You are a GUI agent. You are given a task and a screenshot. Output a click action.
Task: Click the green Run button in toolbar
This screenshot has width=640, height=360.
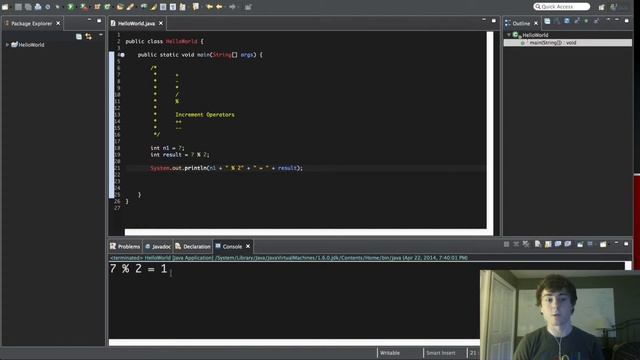[x=71, y=7]
